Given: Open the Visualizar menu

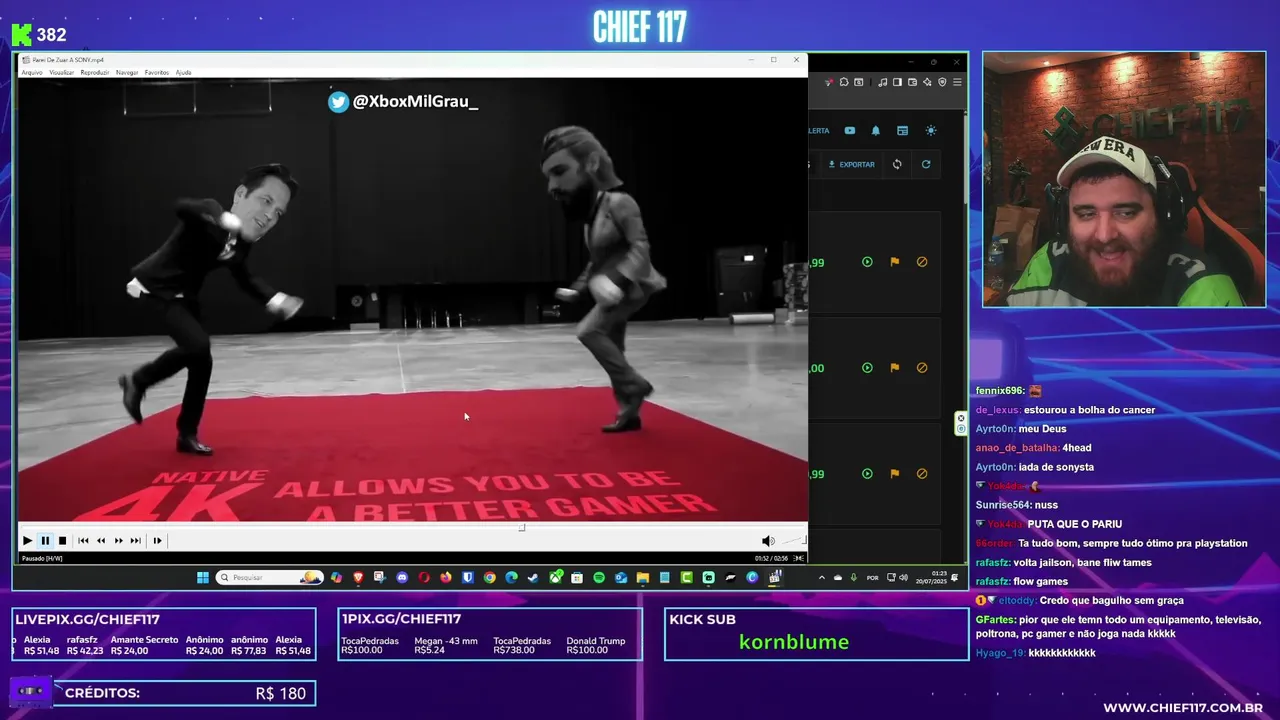Looking at the screenshot, I should coord(61,73).
